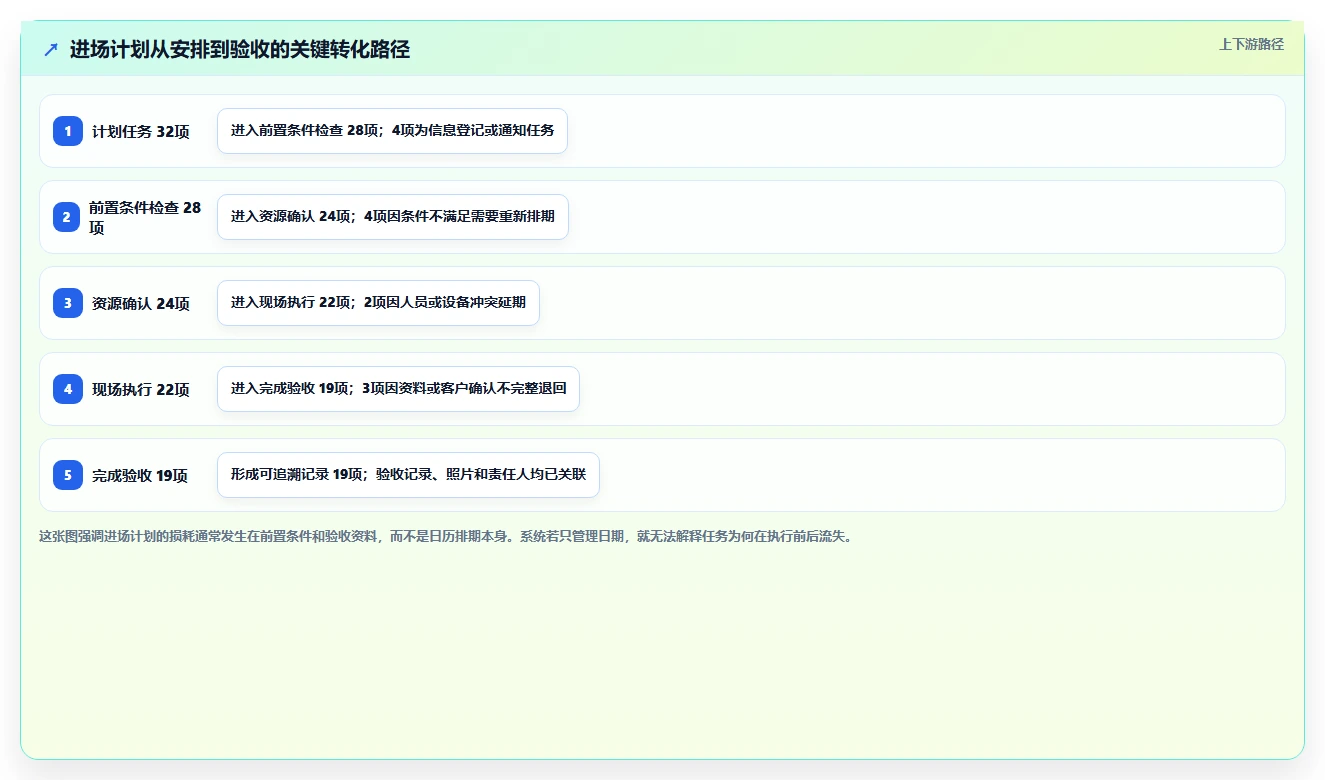1325x780 pixels.
Task: Click the 进入完成验收 19项 description box
Action: tap(398, 389)
